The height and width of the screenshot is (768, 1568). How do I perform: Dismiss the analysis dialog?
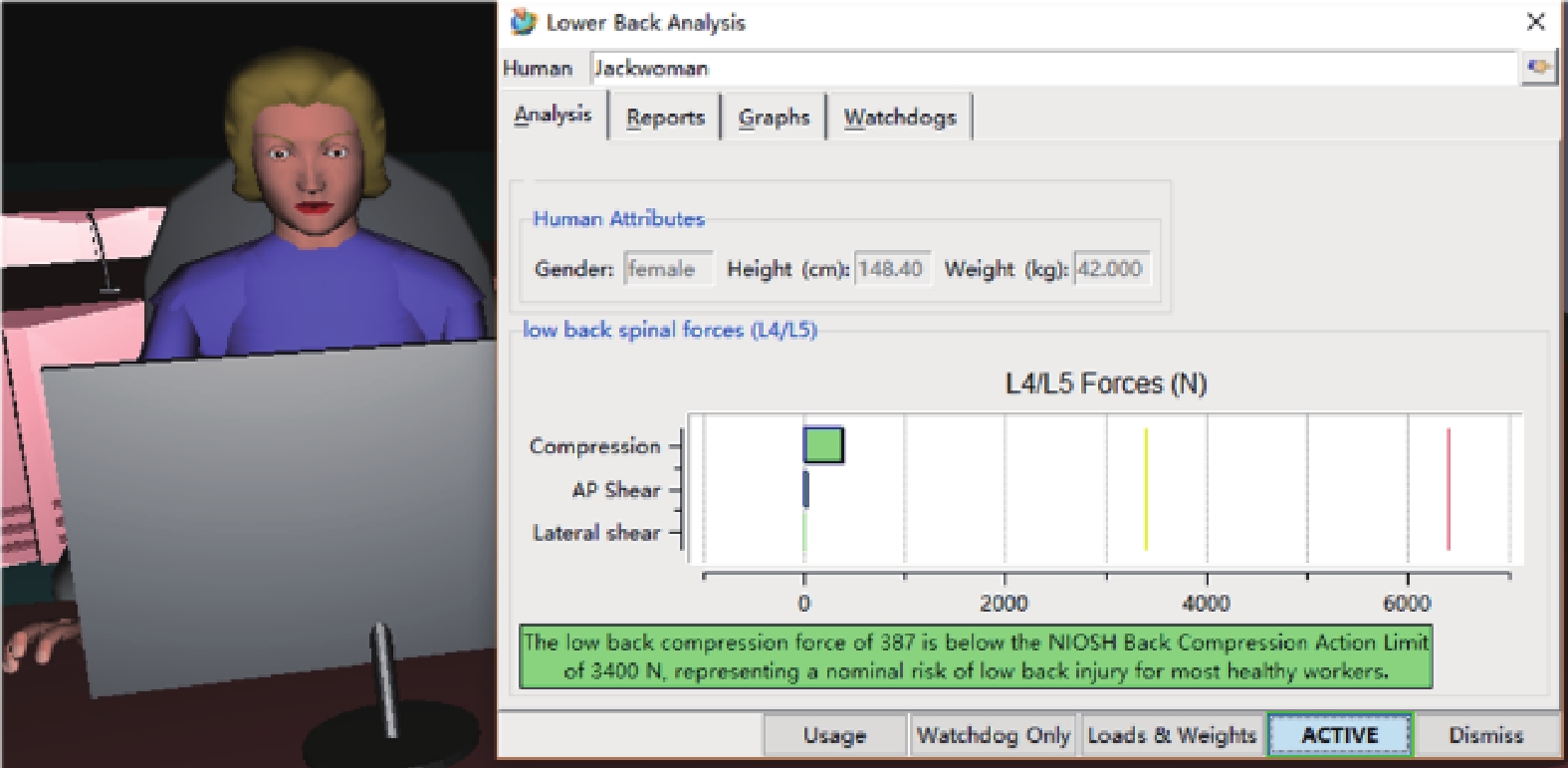pyautogui.click(x=1485, y=735)
